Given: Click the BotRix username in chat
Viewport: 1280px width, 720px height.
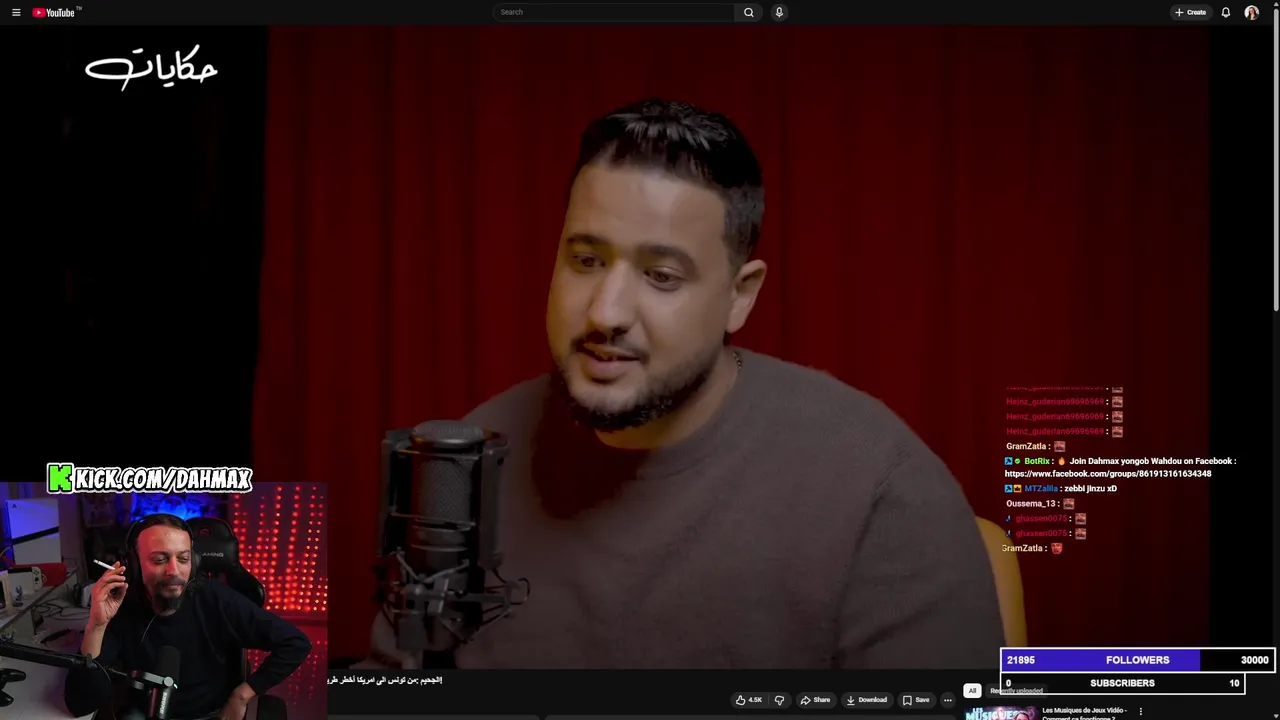Looking at the screenshot, I should tap(1037, 461).
